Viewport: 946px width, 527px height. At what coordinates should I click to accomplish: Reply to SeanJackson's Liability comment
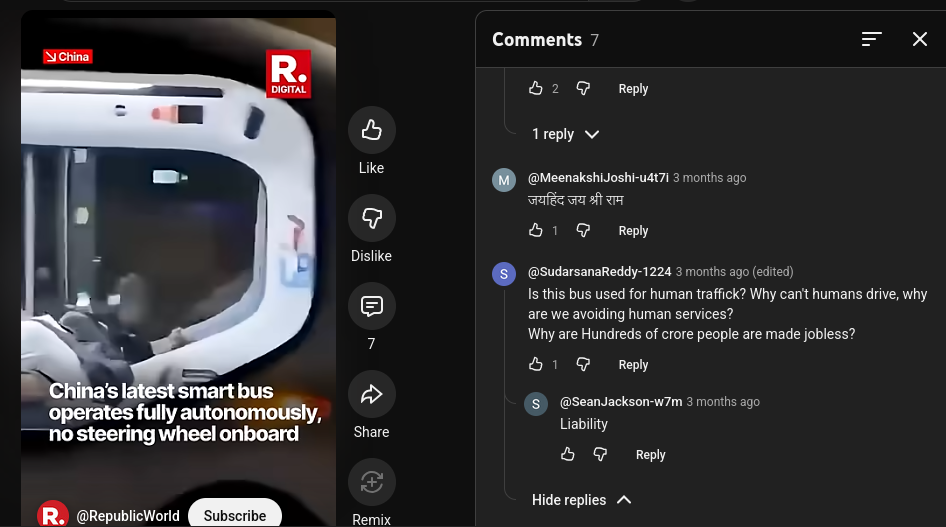click(650, 455)
